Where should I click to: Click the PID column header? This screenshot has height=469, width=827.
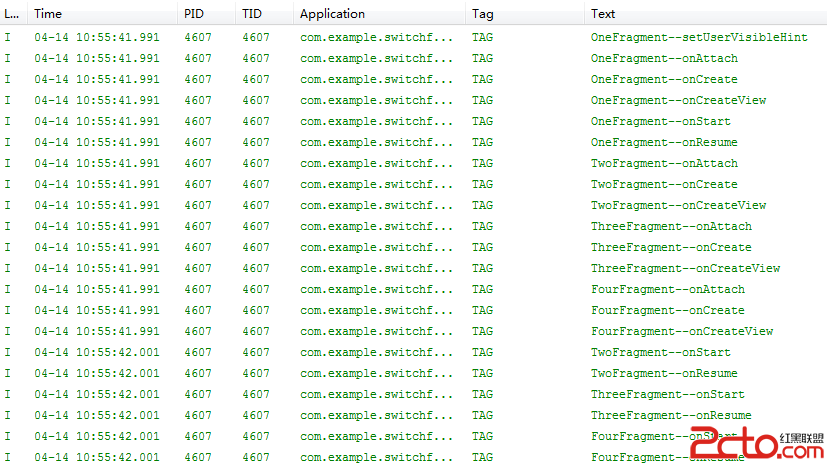coord(194,14)
